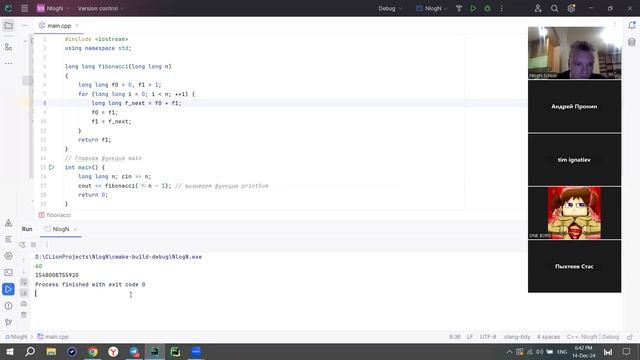Open the Services tool window icon
The width and height of the screenshot is (640, 360).
[x=8, y=256]
